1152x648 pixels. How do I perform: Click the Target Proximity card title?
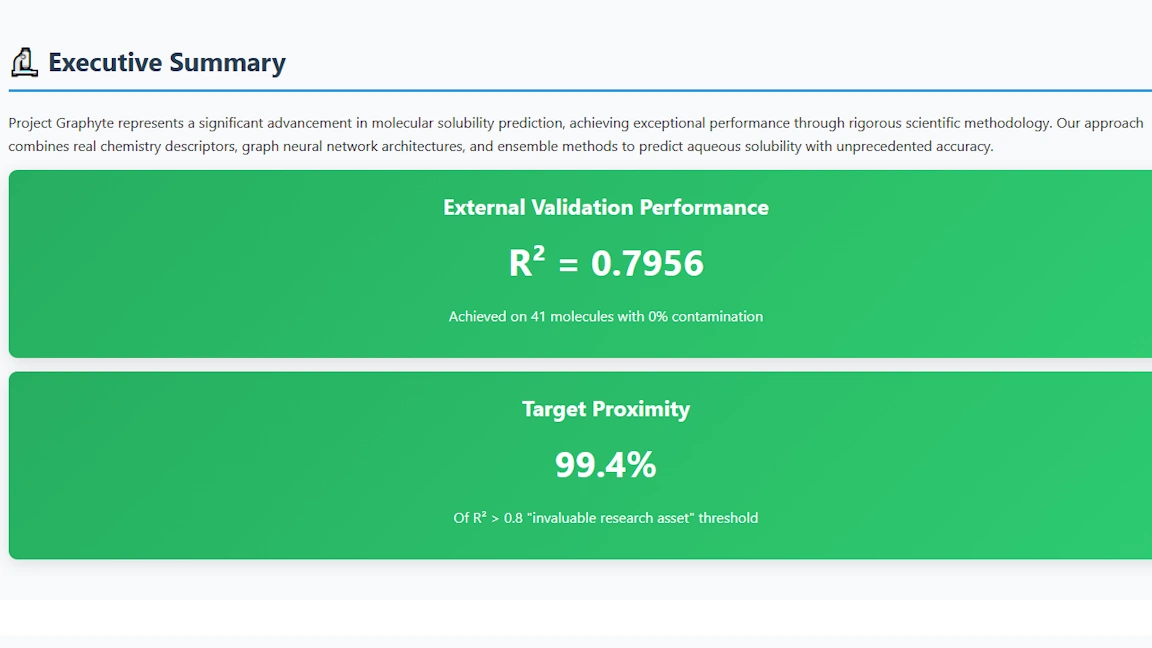point(606,409)
